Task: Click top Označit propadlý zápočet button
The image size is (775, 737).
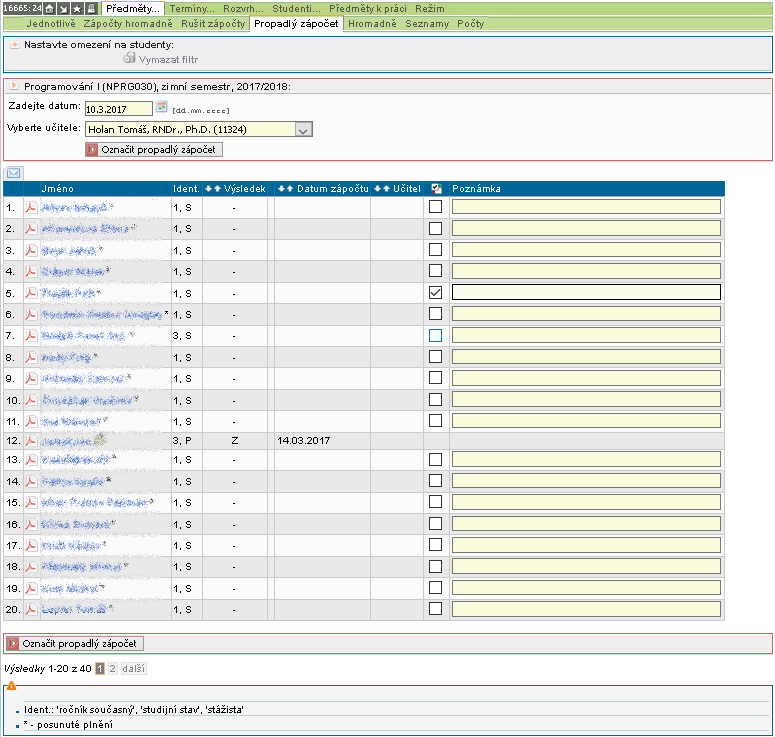Action: (x=154, y=149)
